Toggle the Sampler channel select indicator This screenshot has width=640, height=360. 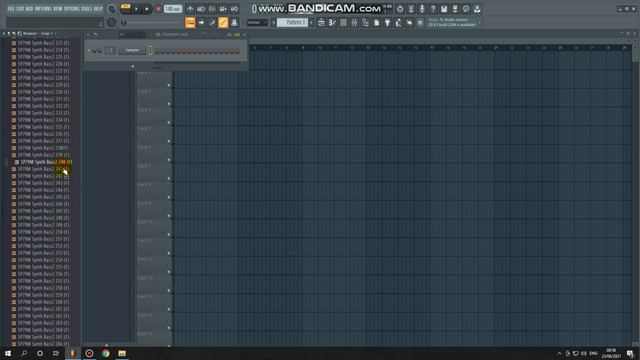click(150, 51)
